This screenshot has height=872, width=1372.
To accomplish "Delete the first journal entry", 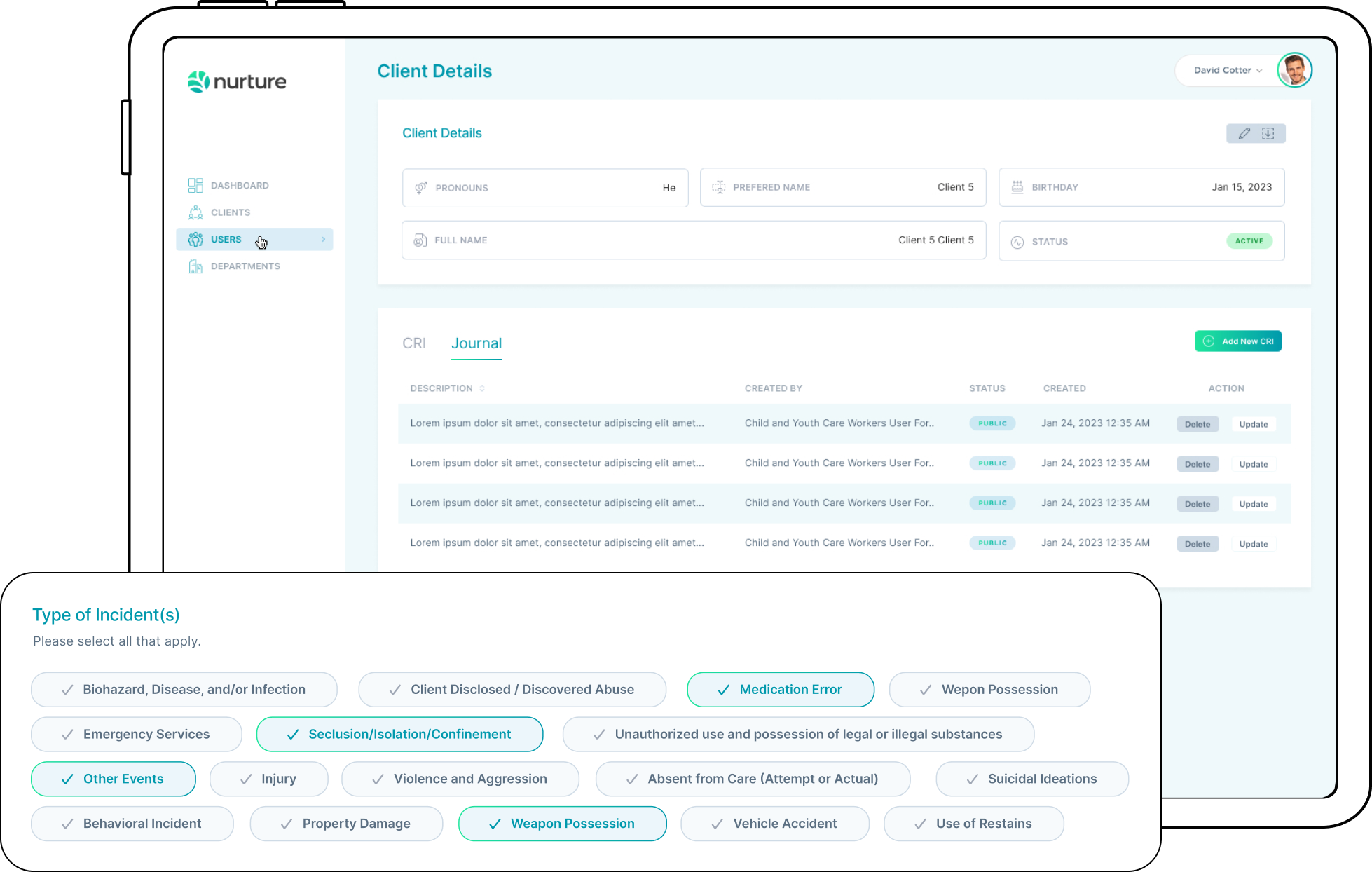I will coord(1198,424).
